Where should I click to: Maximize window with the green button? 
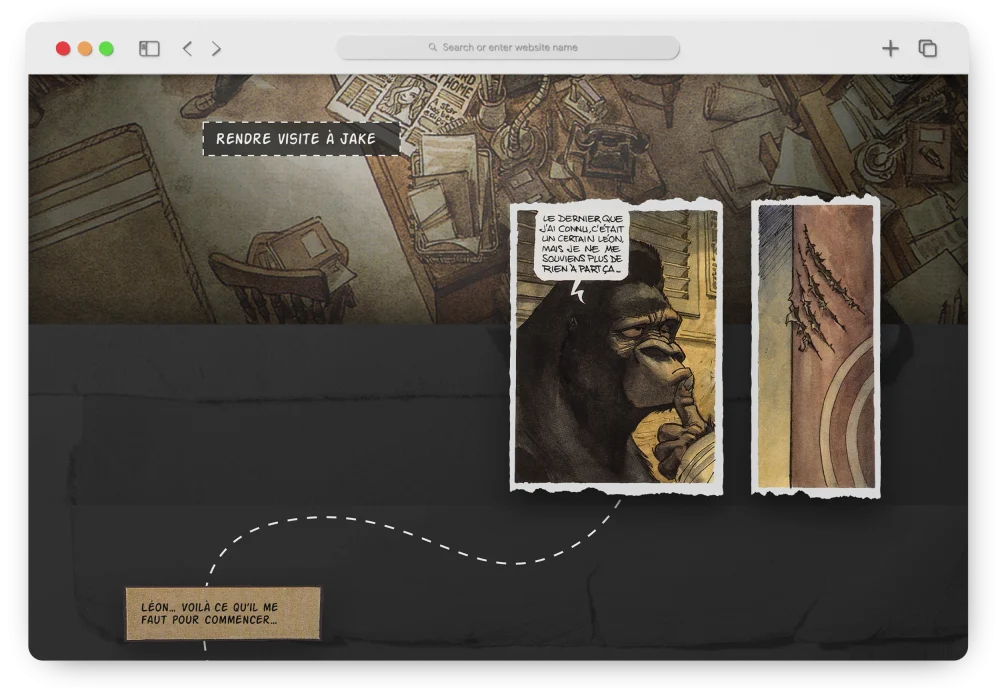coord(107,48)
